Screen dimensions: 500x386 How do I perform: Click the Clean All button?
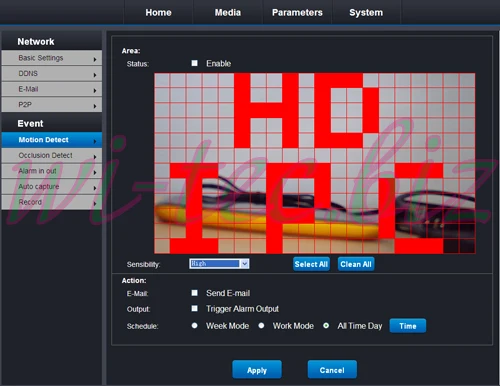[356, 264]
